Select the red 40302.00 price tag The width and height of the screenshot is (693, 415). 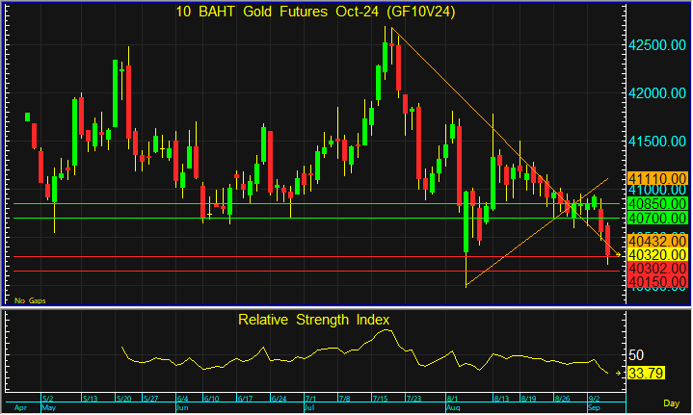655,270
